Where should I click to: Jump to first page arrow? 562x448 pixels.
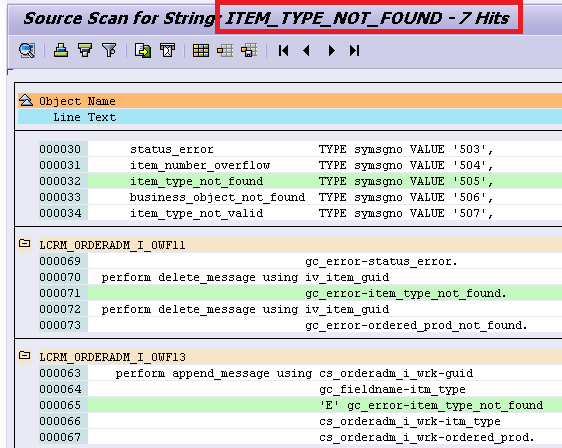284,51
